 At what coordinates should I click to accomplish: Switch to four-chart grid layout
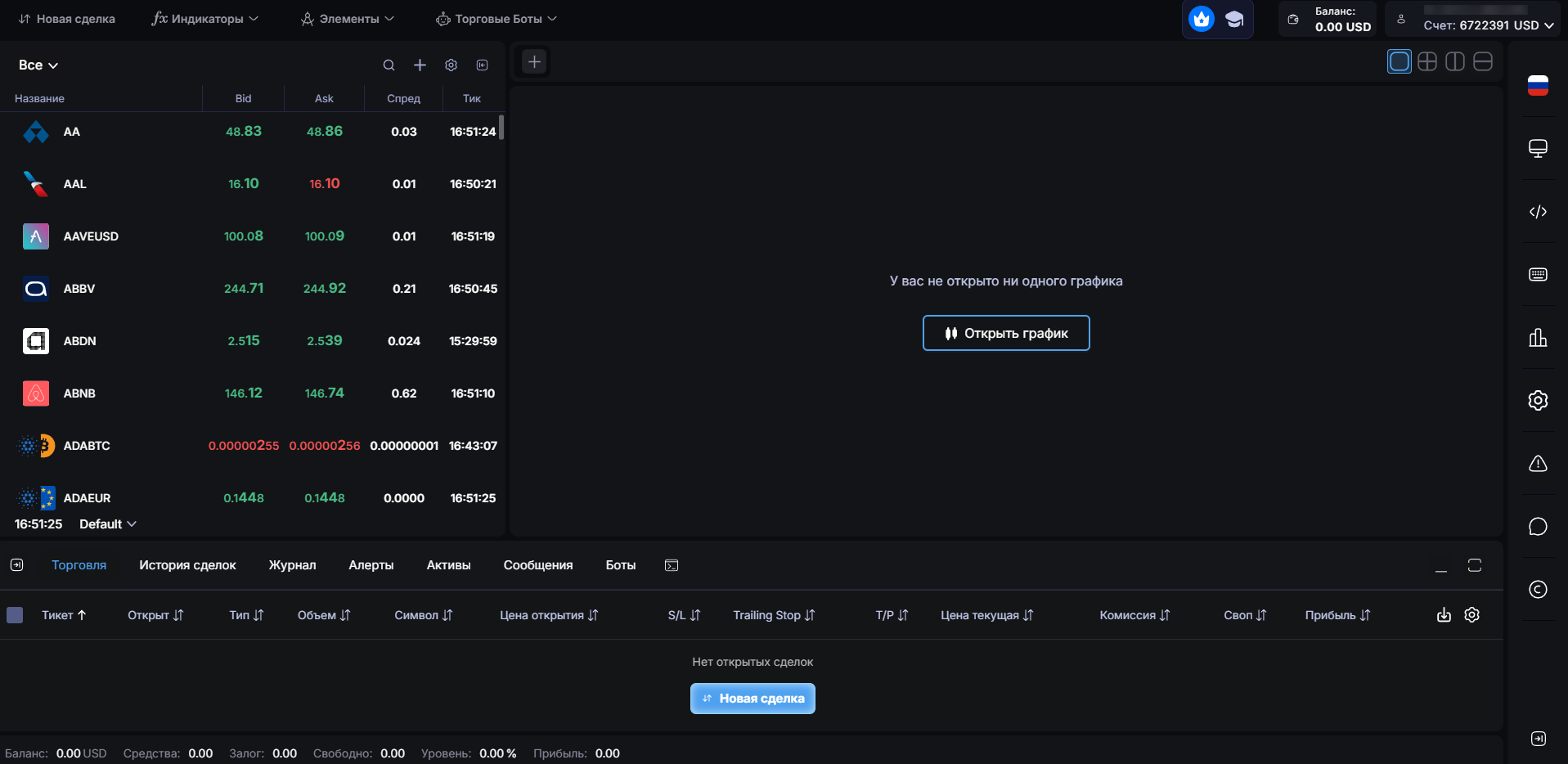coord(1427,61)
